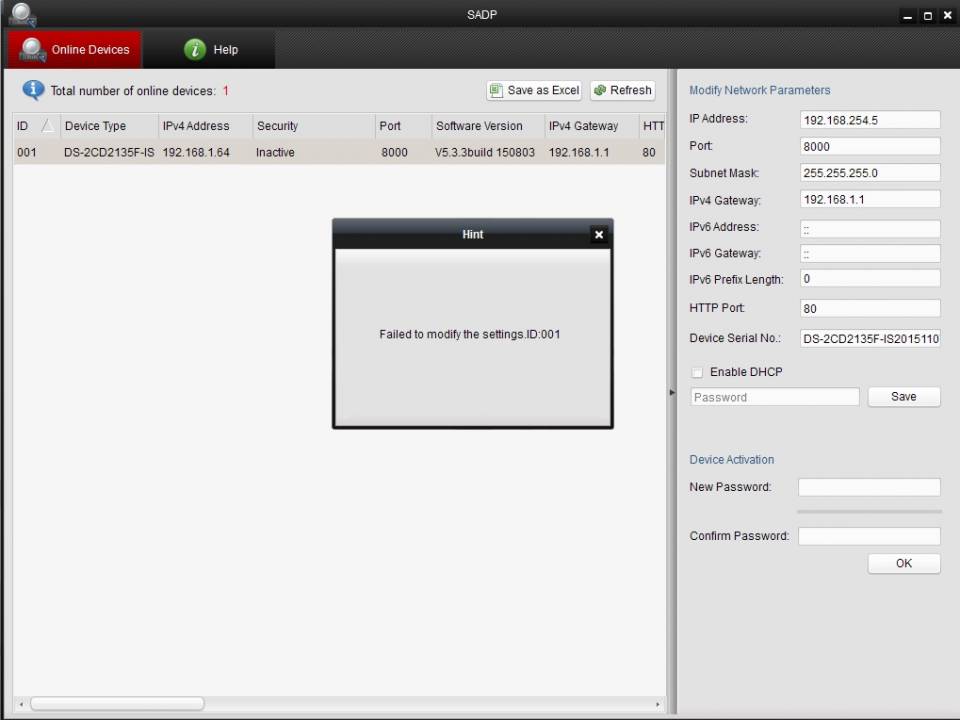Sort by IPv4 Gateway column
This screenshot has width=960, height=720.
[x=591, y=126]
